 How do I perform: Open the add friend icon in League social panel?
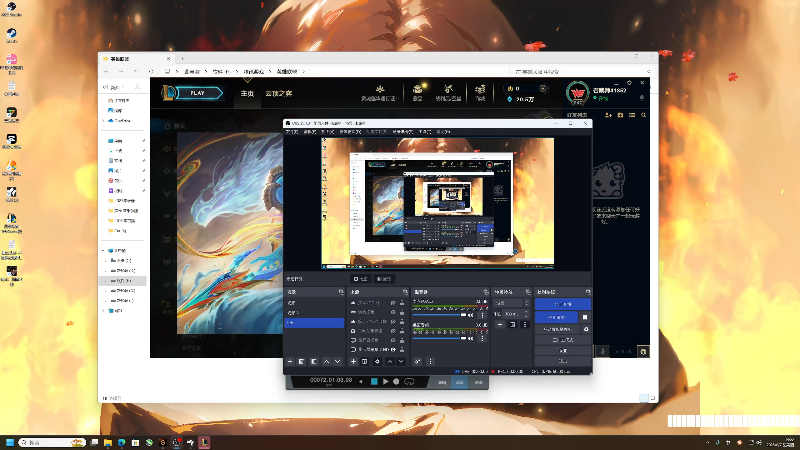608,115
